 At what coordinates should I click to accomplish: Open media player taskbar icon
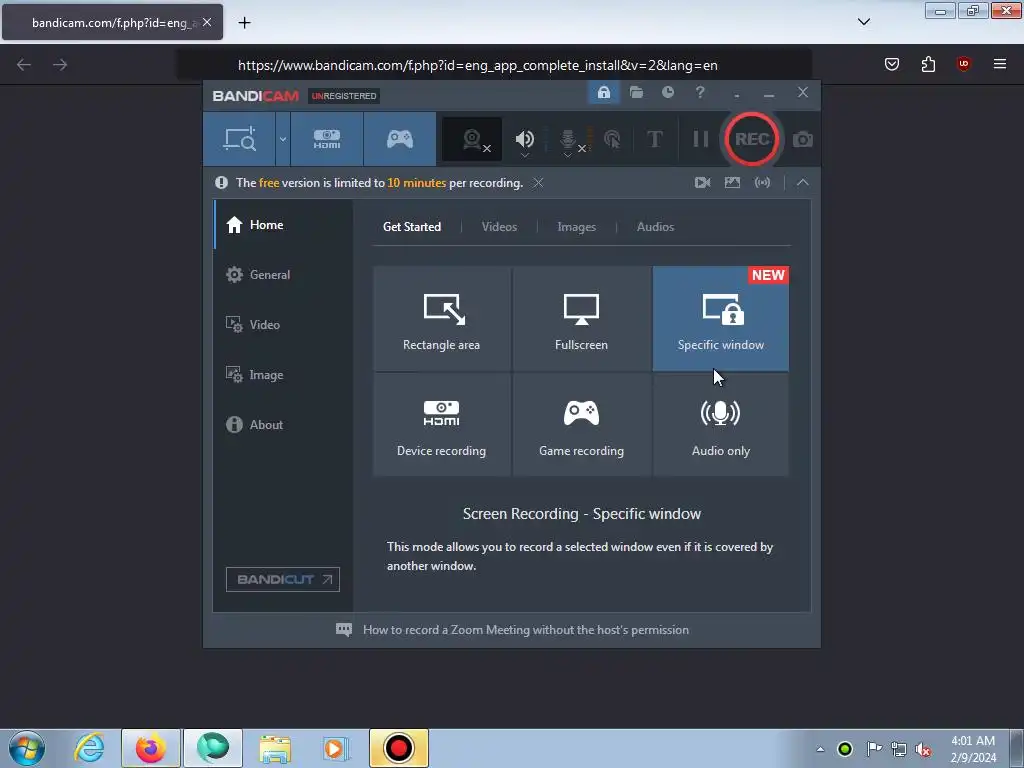click(x=337, y=748)
